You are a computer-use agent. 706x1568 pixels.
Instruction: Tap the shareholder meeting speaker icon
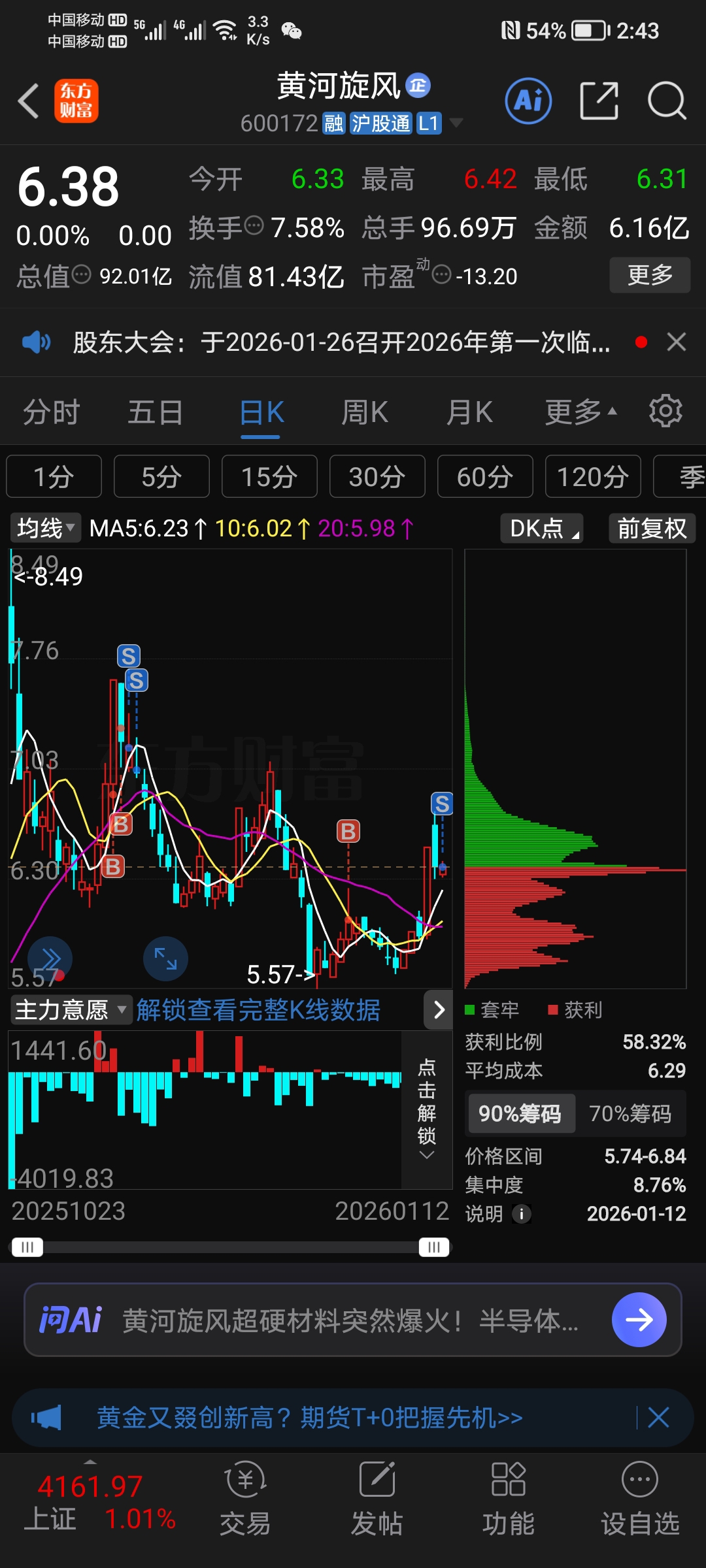tap(36, 342)
